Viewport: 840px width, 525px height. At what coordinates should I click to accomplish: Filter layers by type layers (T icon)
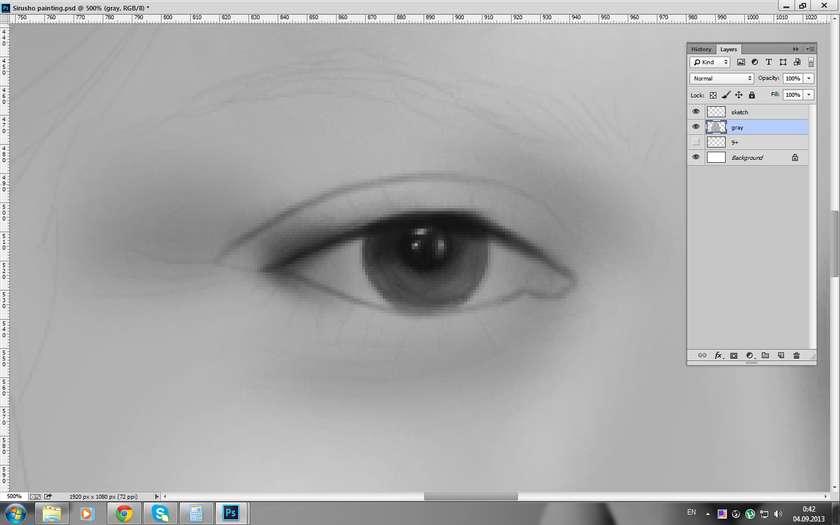point(769,63)
